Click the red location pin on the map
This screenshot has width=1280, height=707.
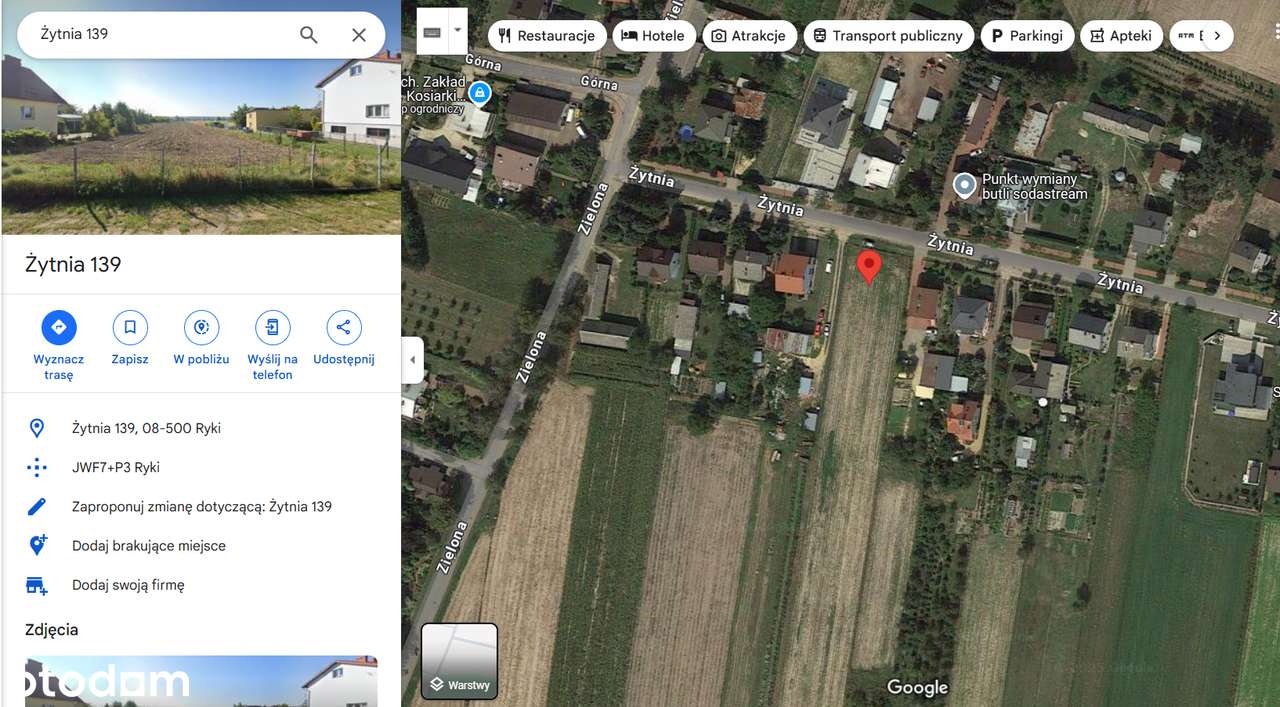coord(870,267)
